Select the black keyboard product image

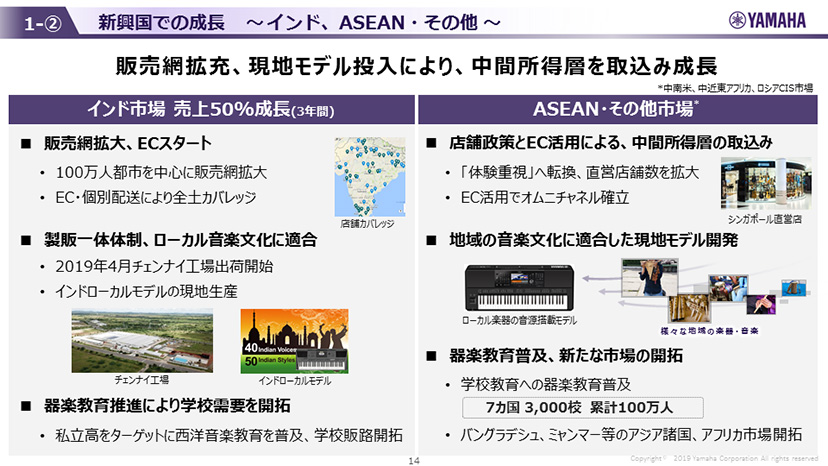[x=518, y=289]
